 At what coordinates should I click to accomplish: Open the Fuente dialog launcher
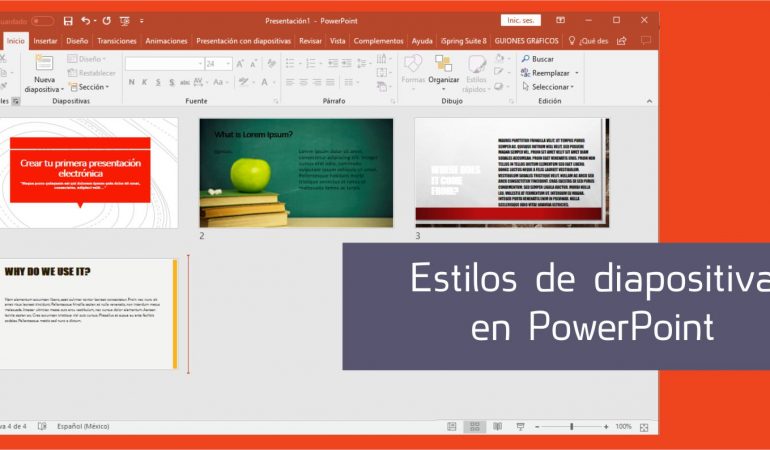(276, 101)
